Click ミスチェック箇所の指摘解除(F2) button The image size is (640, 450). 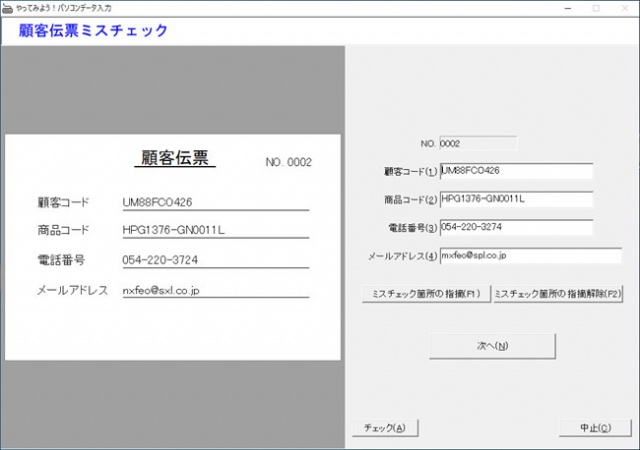558,294
